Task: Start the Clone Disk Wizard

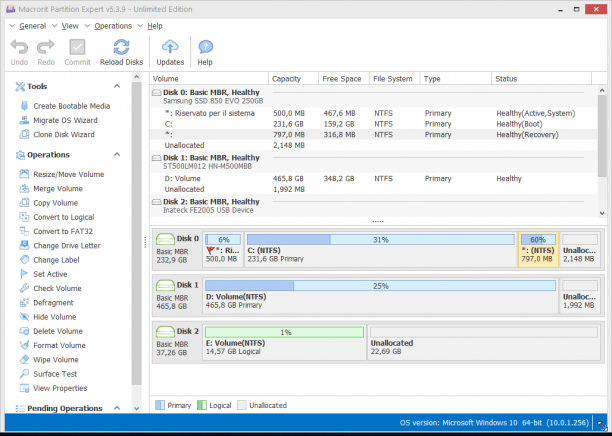Action: point(57,135)
